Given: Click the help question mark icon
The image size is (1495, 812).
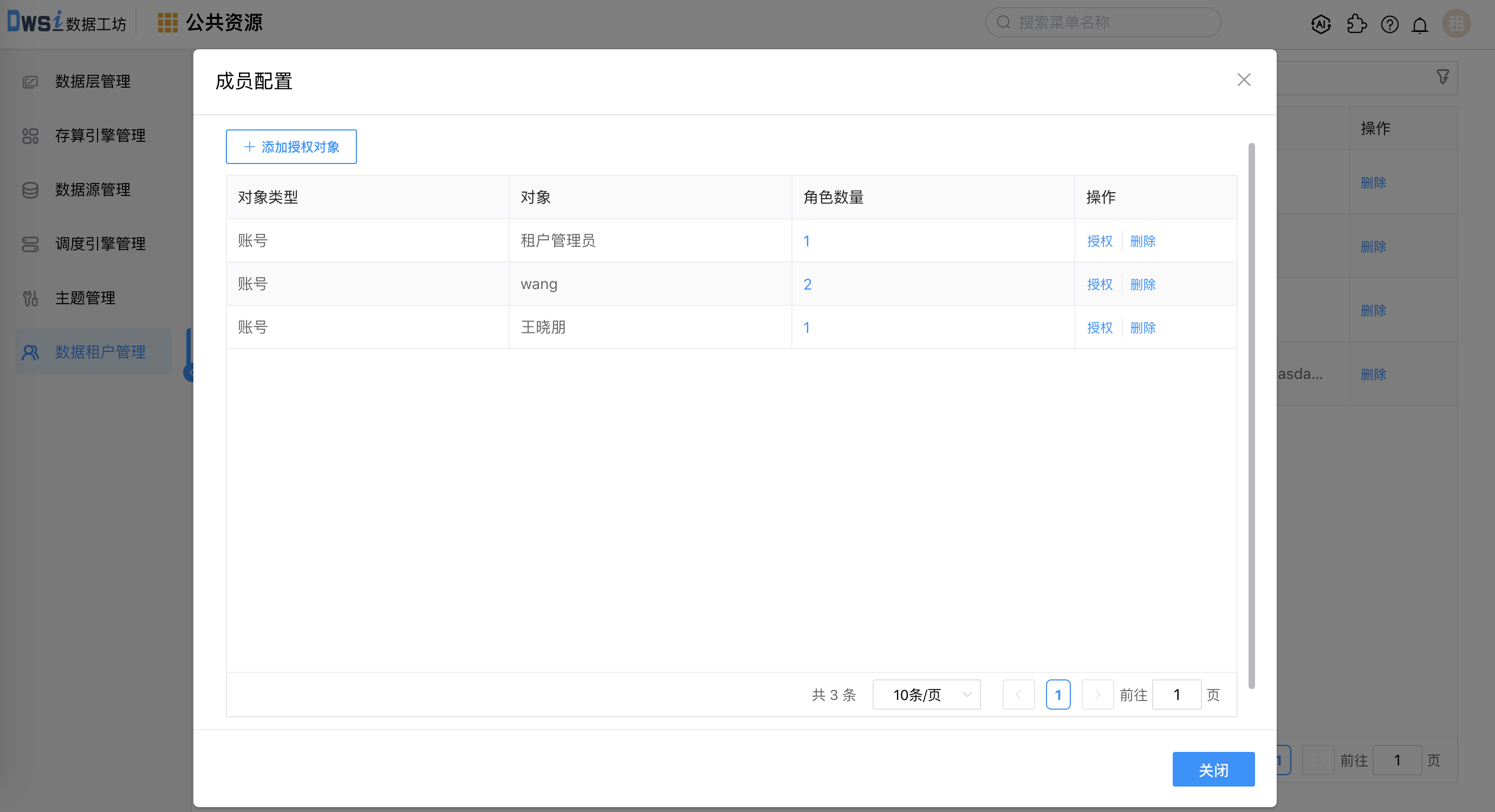Looking at the screenshot, I should click(x=1389, y=24).
